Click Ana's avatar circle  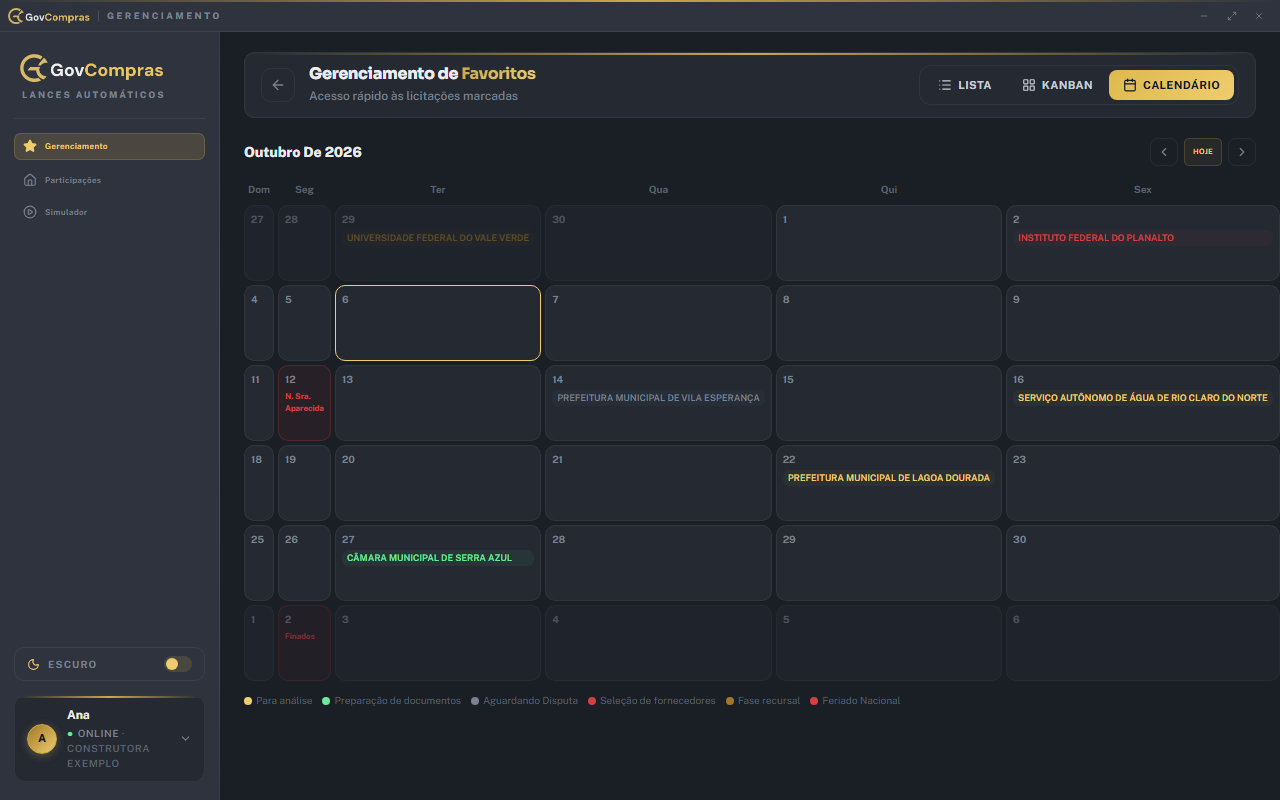[x=42, y=738]
